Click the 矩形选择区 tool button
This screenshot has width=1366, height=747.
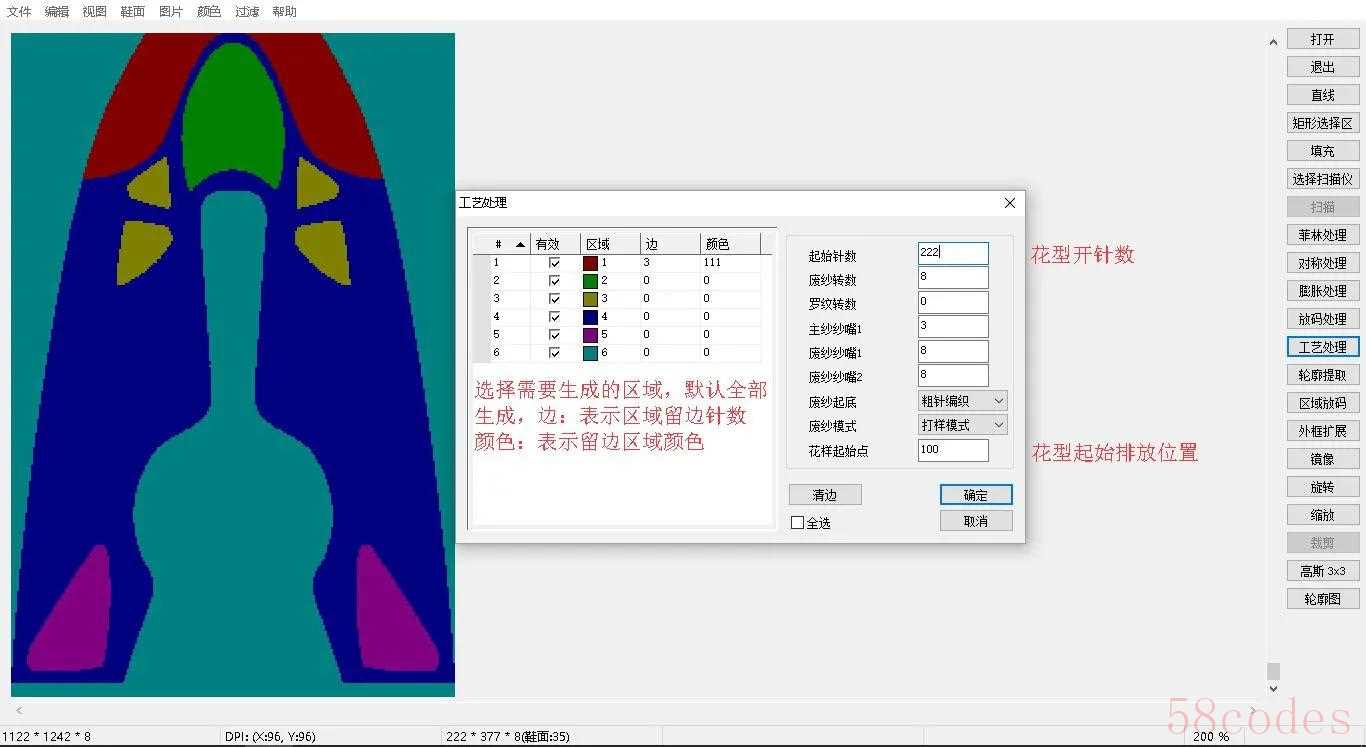[x=1322, y=123]
